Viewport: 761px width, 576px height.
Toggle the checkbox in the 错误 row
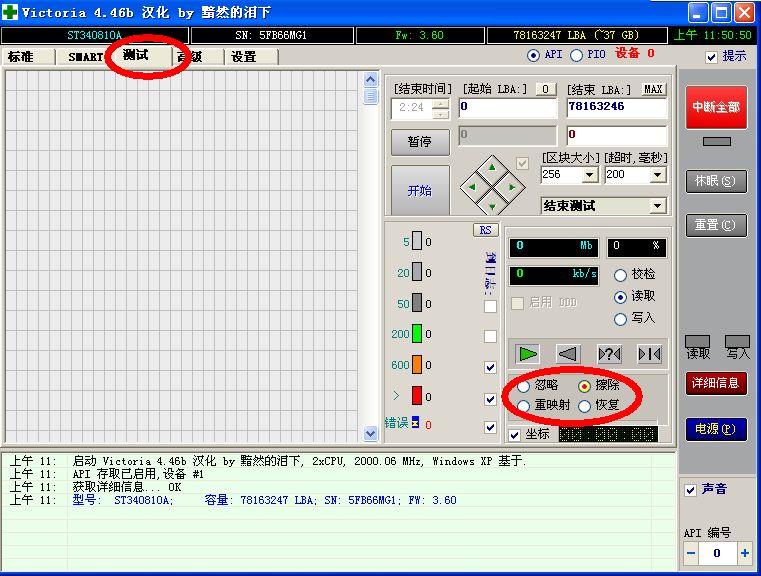(490, 427)
